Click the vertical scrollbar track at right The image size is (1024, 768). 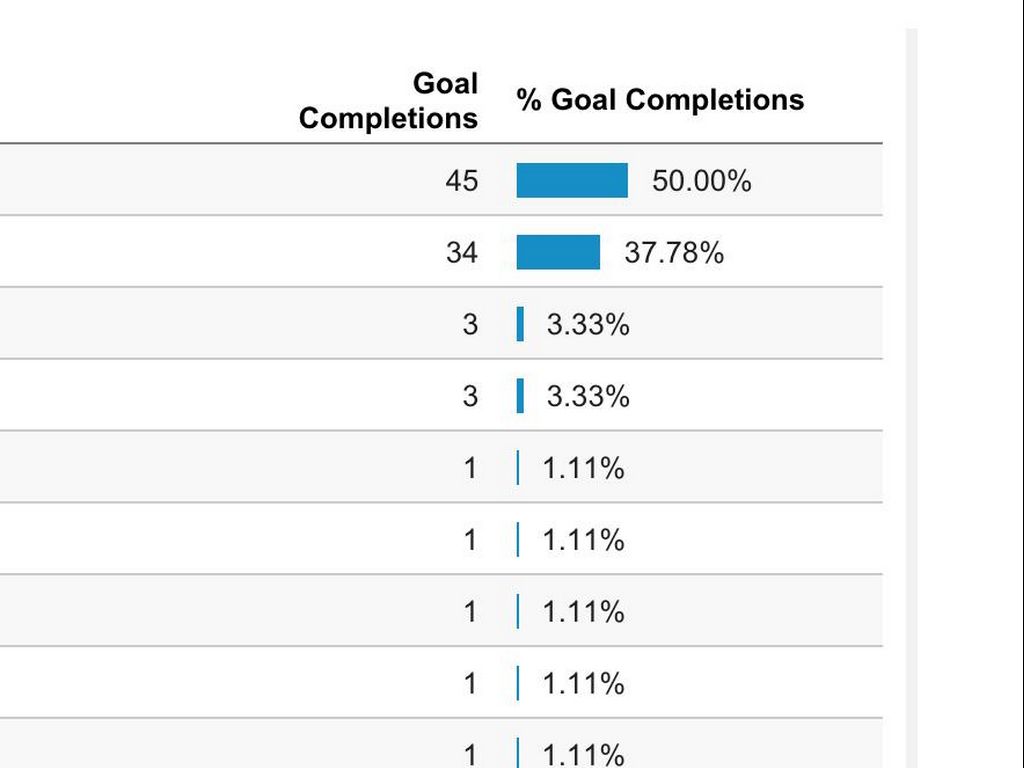point(911,400)
